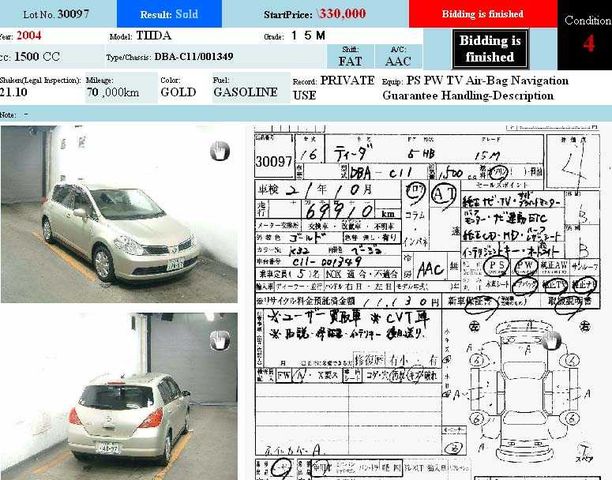Click the red 'Bidding is finished' banner
The height and width of the screenshot is (480, 612).
(x=483, y=14)
